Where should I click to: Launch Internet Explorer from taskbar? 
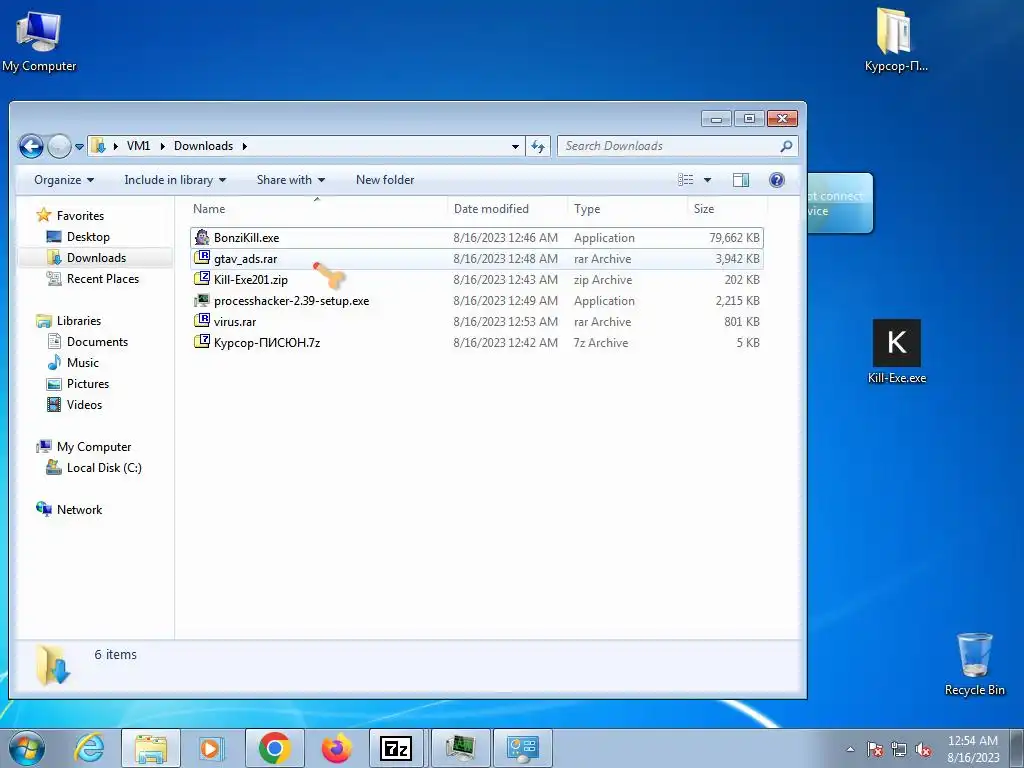pyautogui.click(x=89, y=748)
